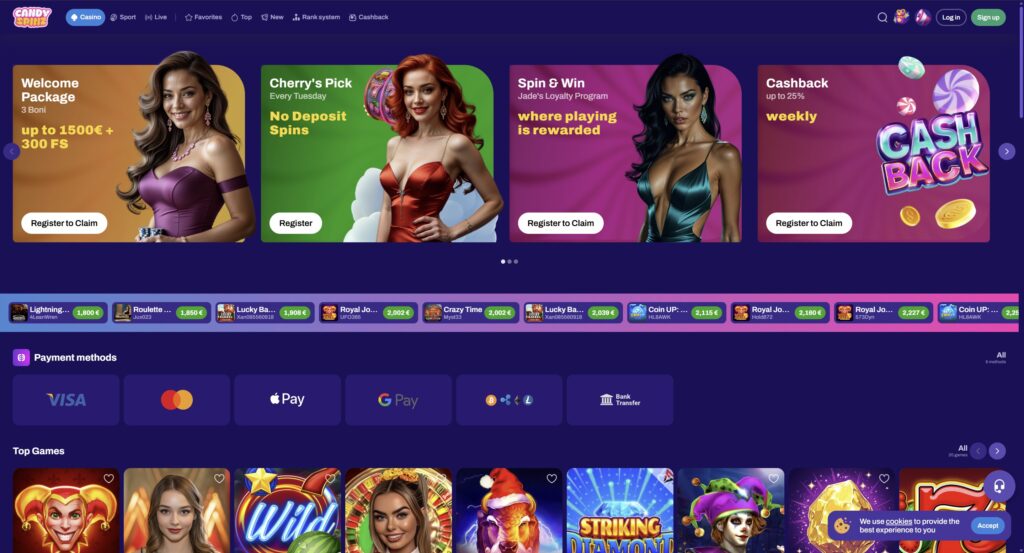Choose the cryptocurrency payment tile
Viewport: 1024px width, 553px height.
point(509,400)
